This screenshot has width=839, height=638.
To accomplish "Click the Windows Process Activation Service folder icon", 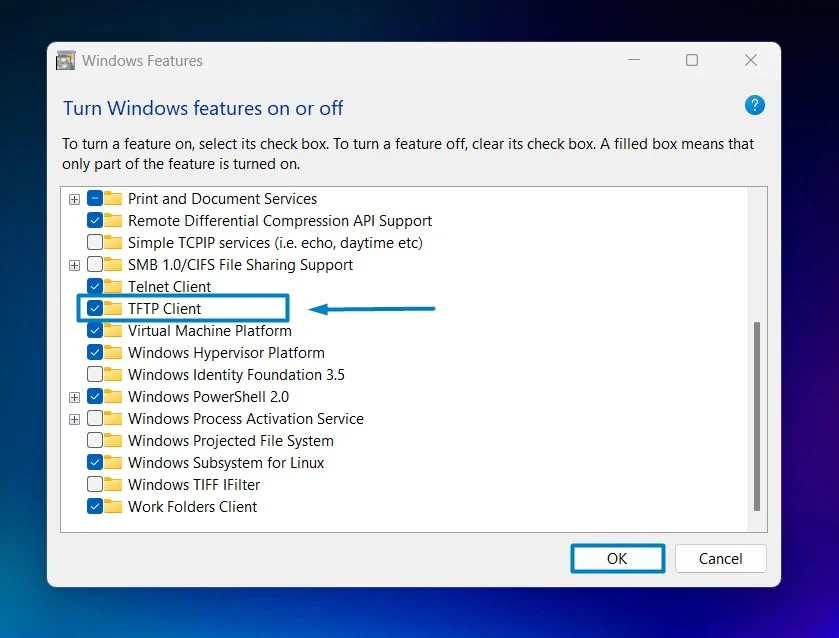I will 113,419.
